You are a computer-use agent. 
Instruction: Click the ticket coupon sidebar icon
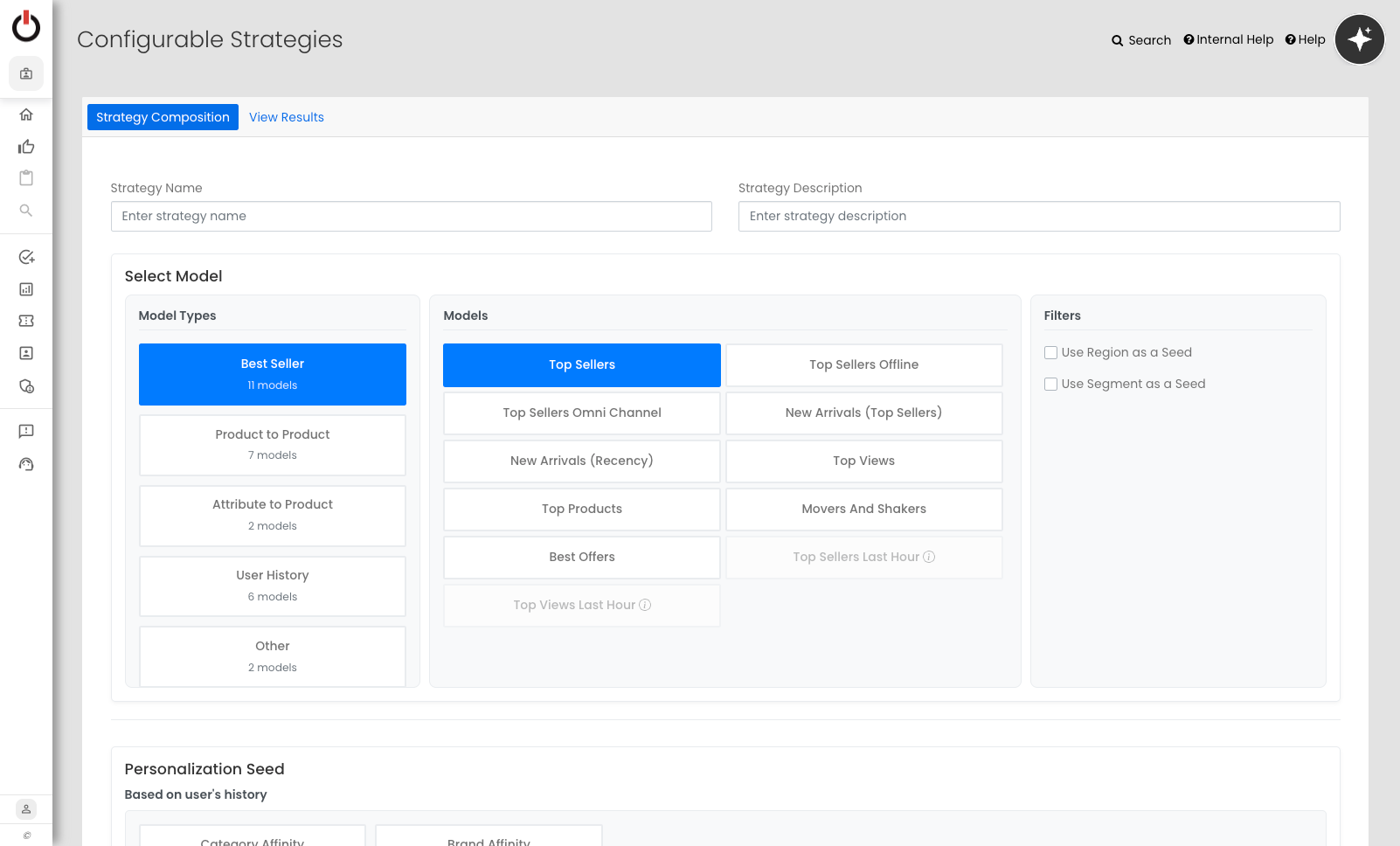click(26, 321)
